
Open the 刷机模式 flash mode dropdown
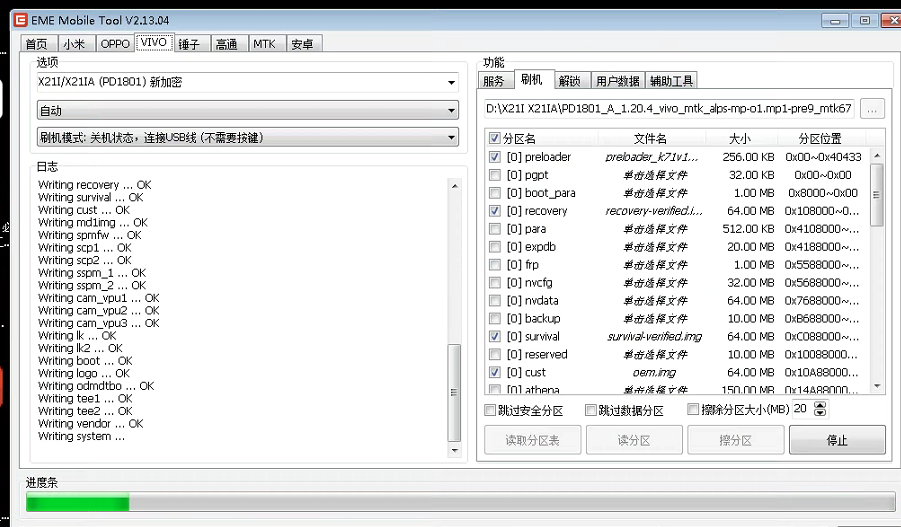[246, 138]
